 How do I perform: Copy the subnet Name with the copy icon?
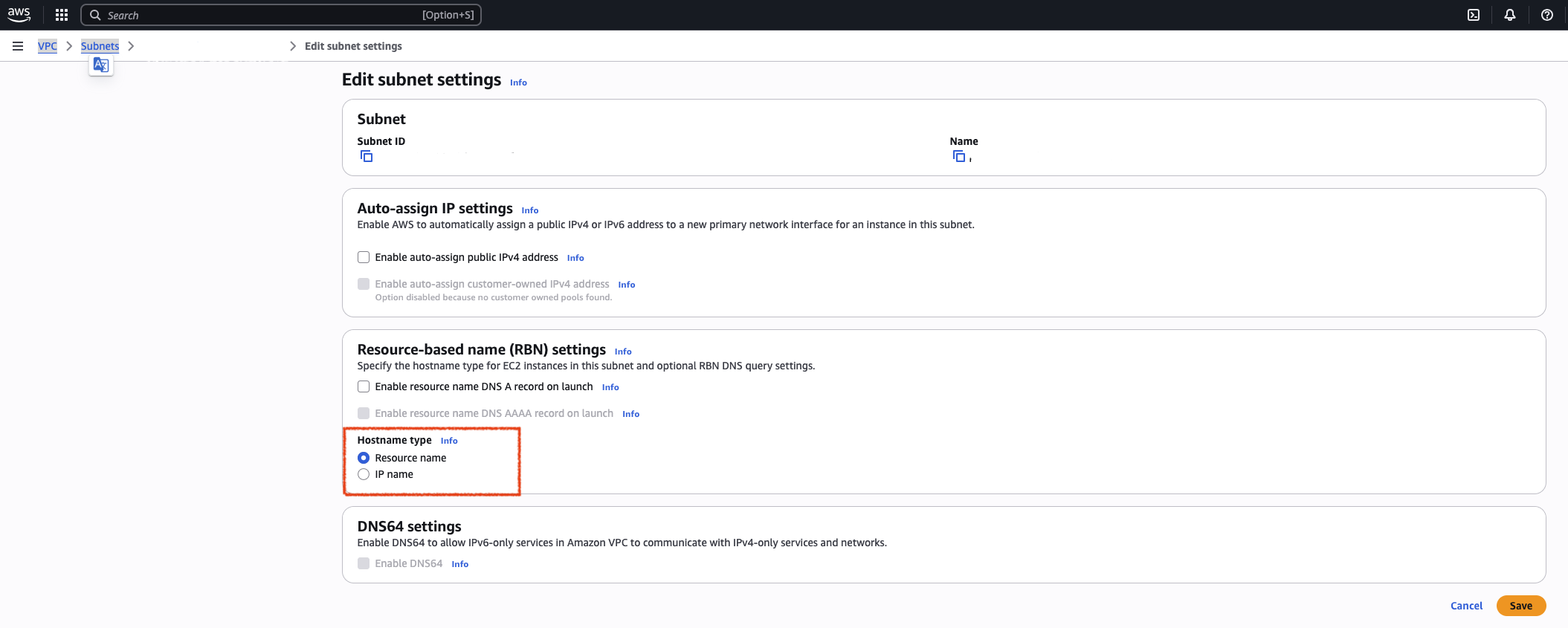pyautogui.click(x=959, y=156)
